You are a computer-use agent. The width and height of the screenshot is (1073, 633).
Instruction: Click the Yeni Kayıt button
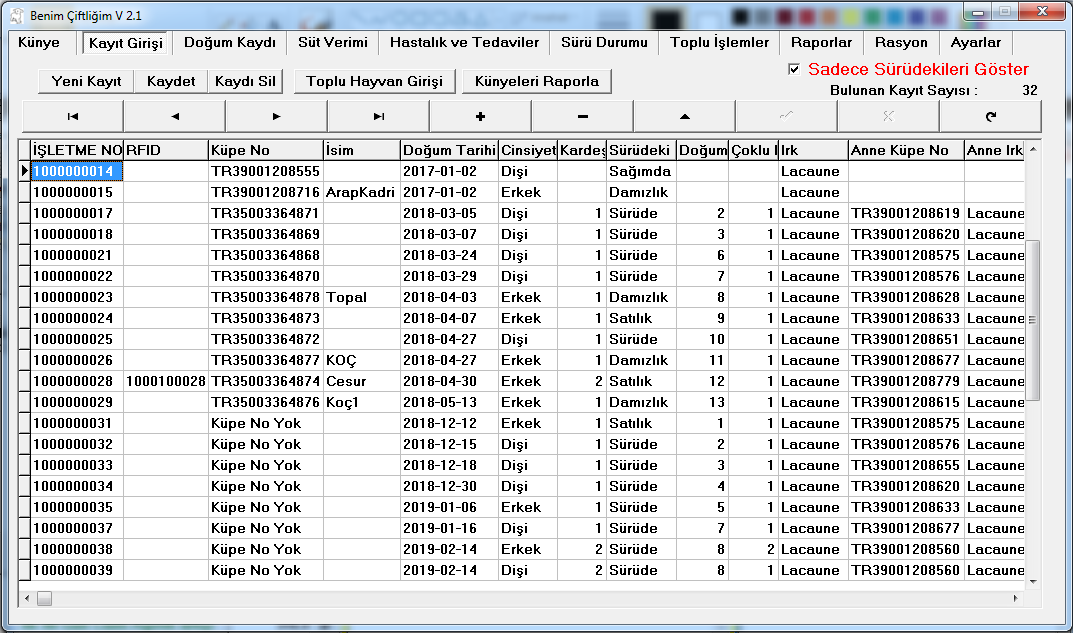click(87, 81)
